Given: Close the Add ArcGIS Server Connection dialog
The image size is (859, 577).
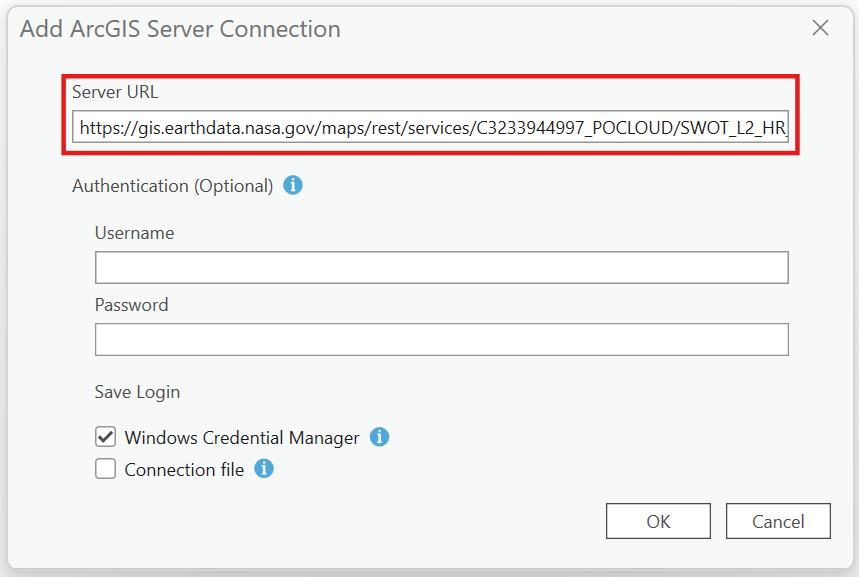Looking at the screenshot, I should (820, 27).
